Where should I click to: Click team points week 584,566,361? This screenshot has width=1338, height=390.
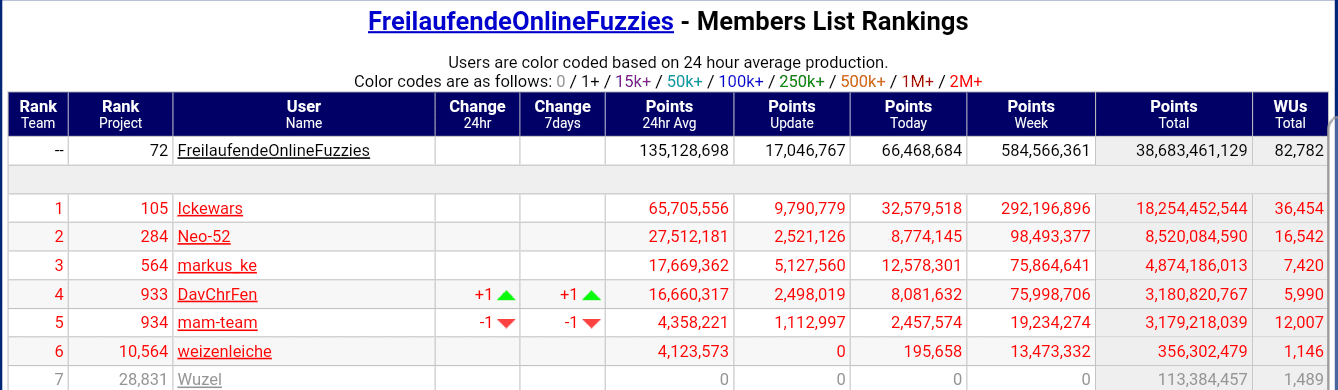(x=1045, y=151)
